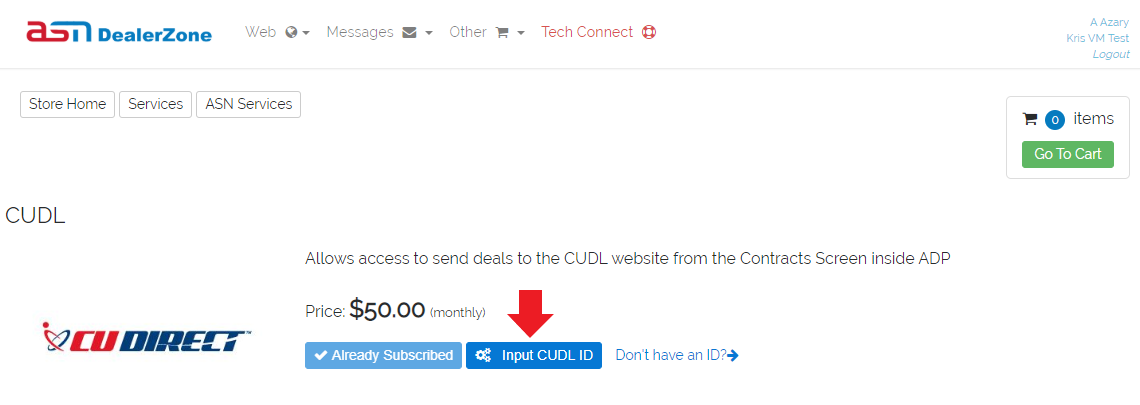Click the gears icon on Input CUDL ID
The image size is (1140, 405).
pos(483,356)
